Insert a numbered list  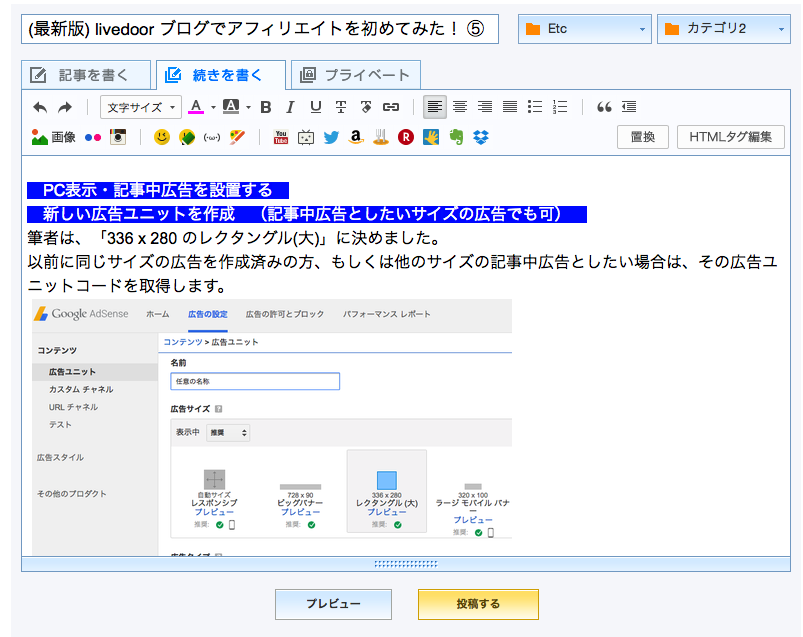point(560,107)
